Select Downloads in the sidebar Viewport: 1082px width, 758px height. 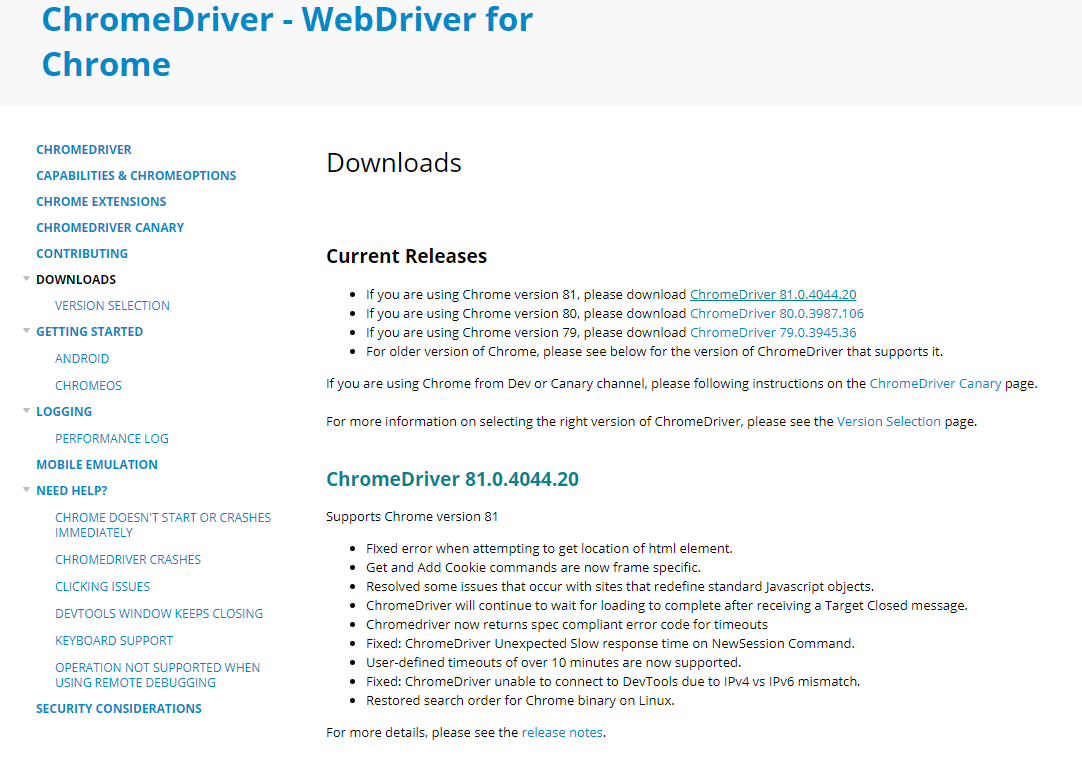pos(76,280)
